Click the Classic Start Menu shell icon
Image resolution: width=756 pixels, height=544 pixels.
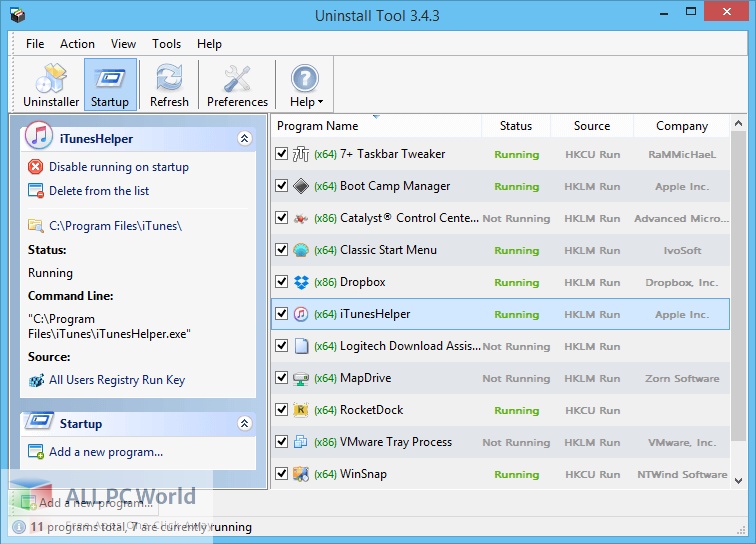(301, 250)
